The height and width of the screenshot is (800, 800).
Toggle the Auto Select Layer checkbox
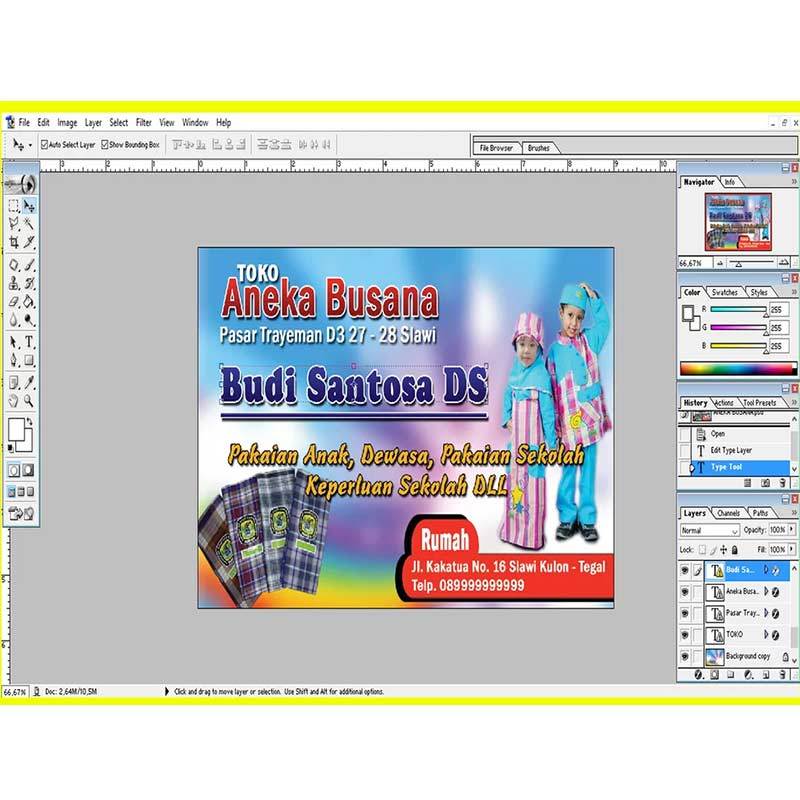click(44, 144)
